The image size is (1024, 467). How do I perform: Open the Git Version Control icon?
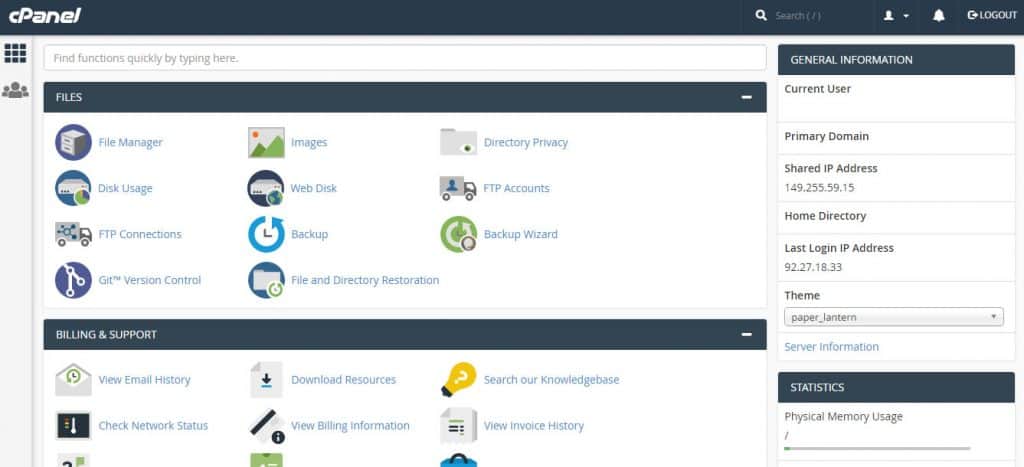point(73,280)
